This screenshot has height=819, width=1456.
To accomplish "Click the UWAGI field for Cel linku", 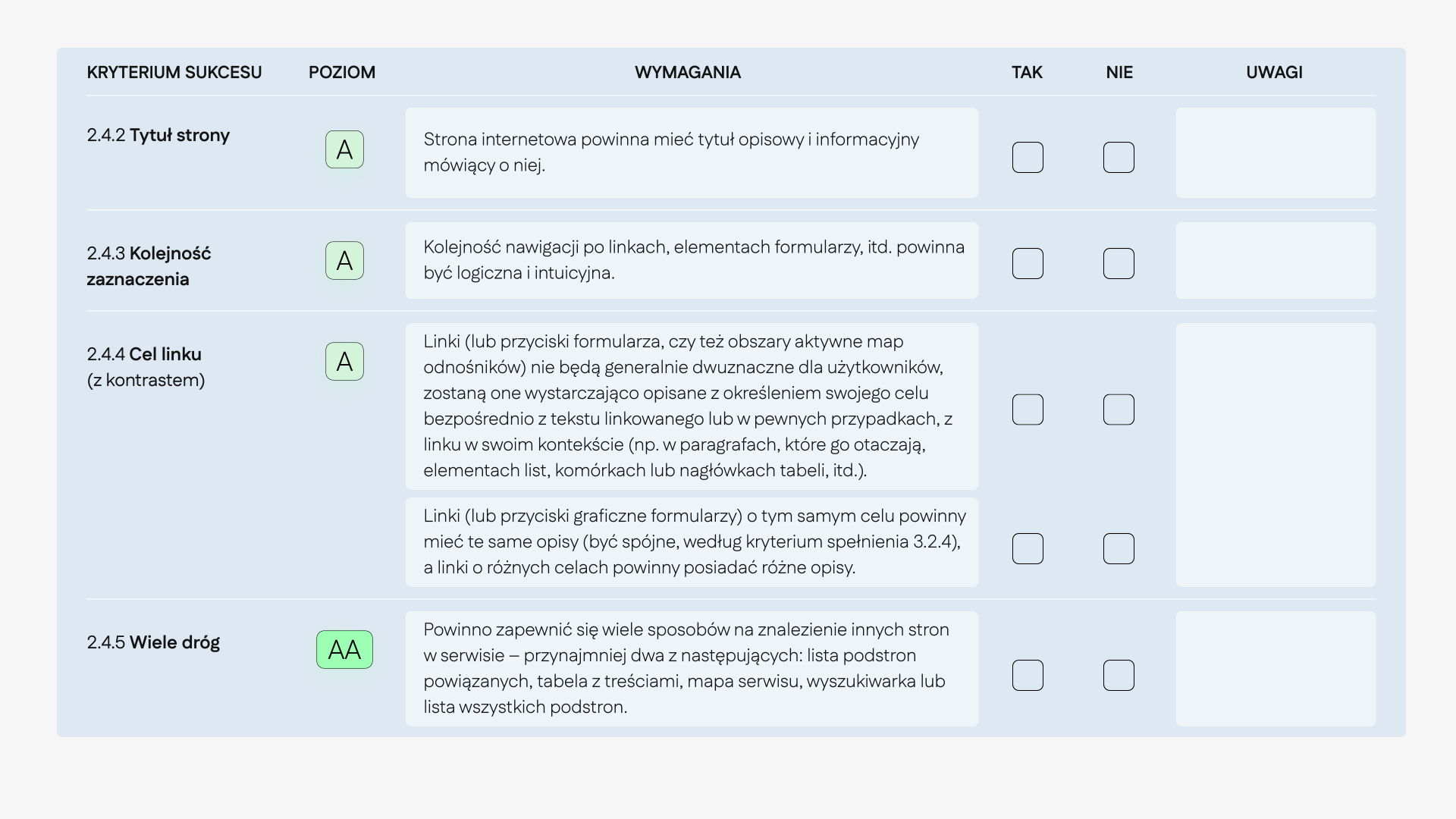I will coord(1275,455).
